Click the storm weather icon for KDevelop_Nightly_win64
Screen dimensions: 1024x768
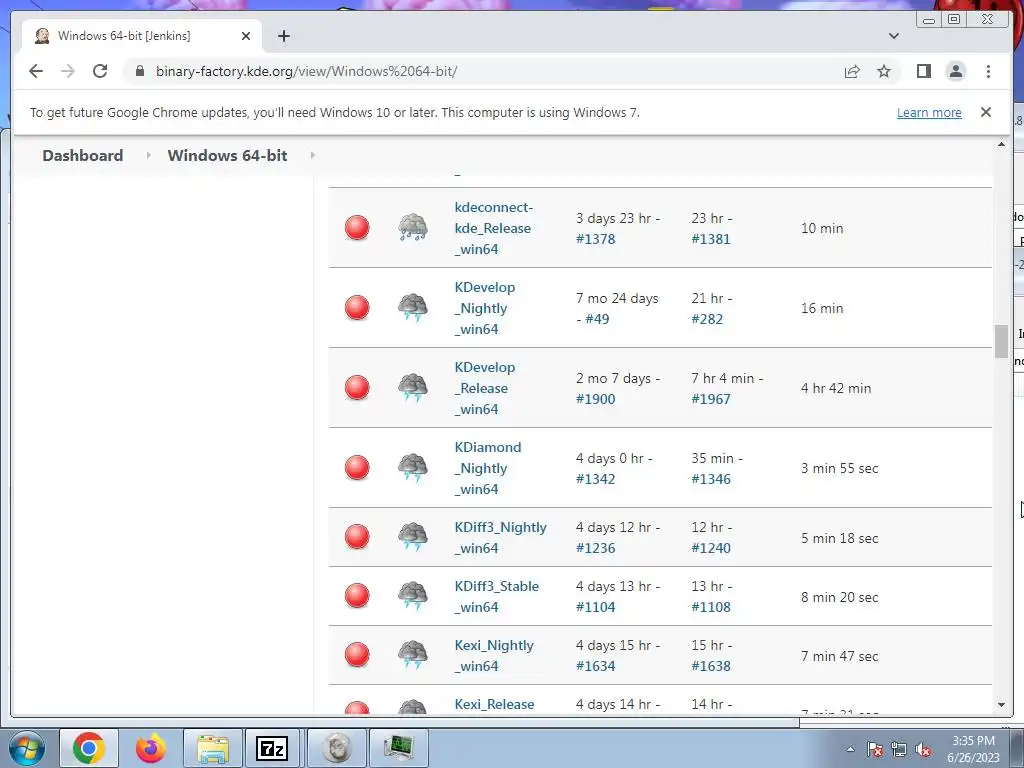tap(413, 308)
